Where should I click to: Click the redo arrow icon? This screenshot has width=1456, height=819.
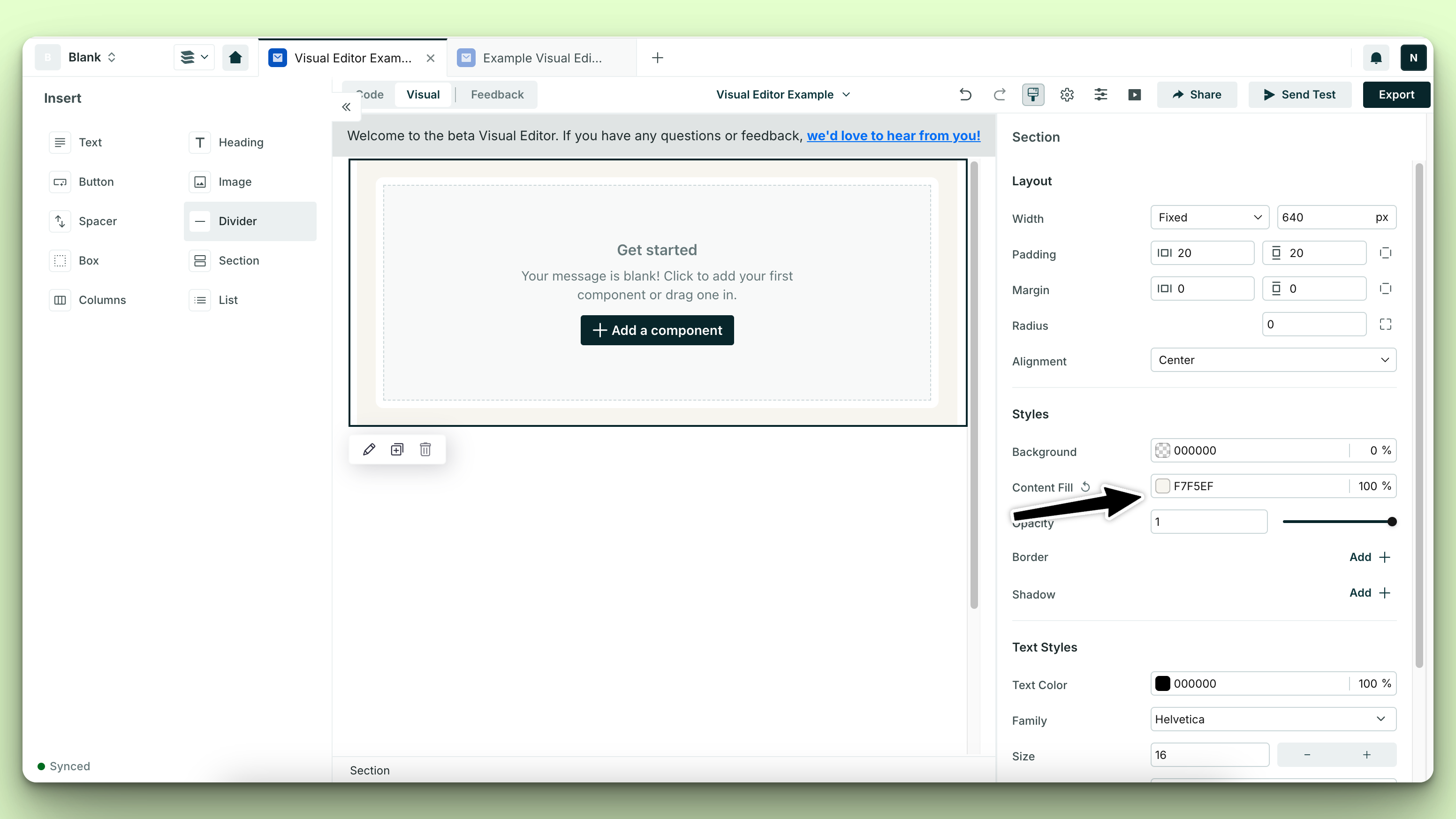(999, 94)
